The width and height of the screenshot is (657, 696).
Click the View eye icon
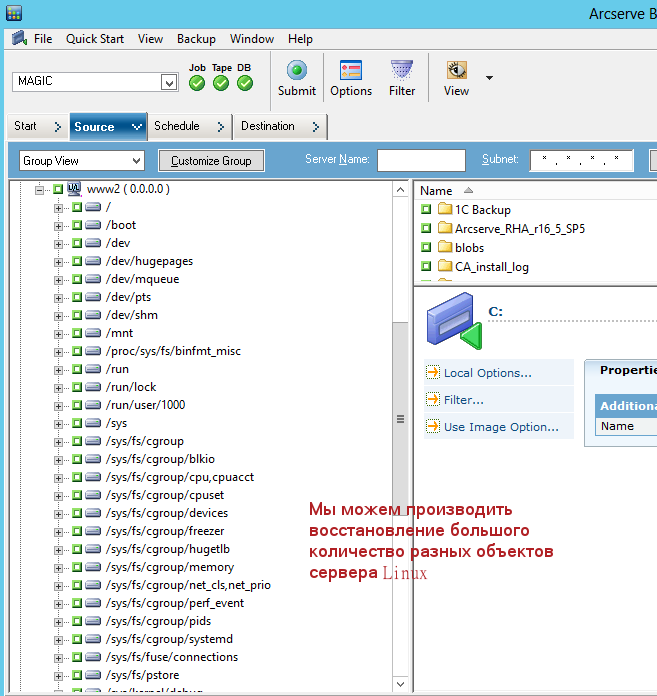[456, 71]
